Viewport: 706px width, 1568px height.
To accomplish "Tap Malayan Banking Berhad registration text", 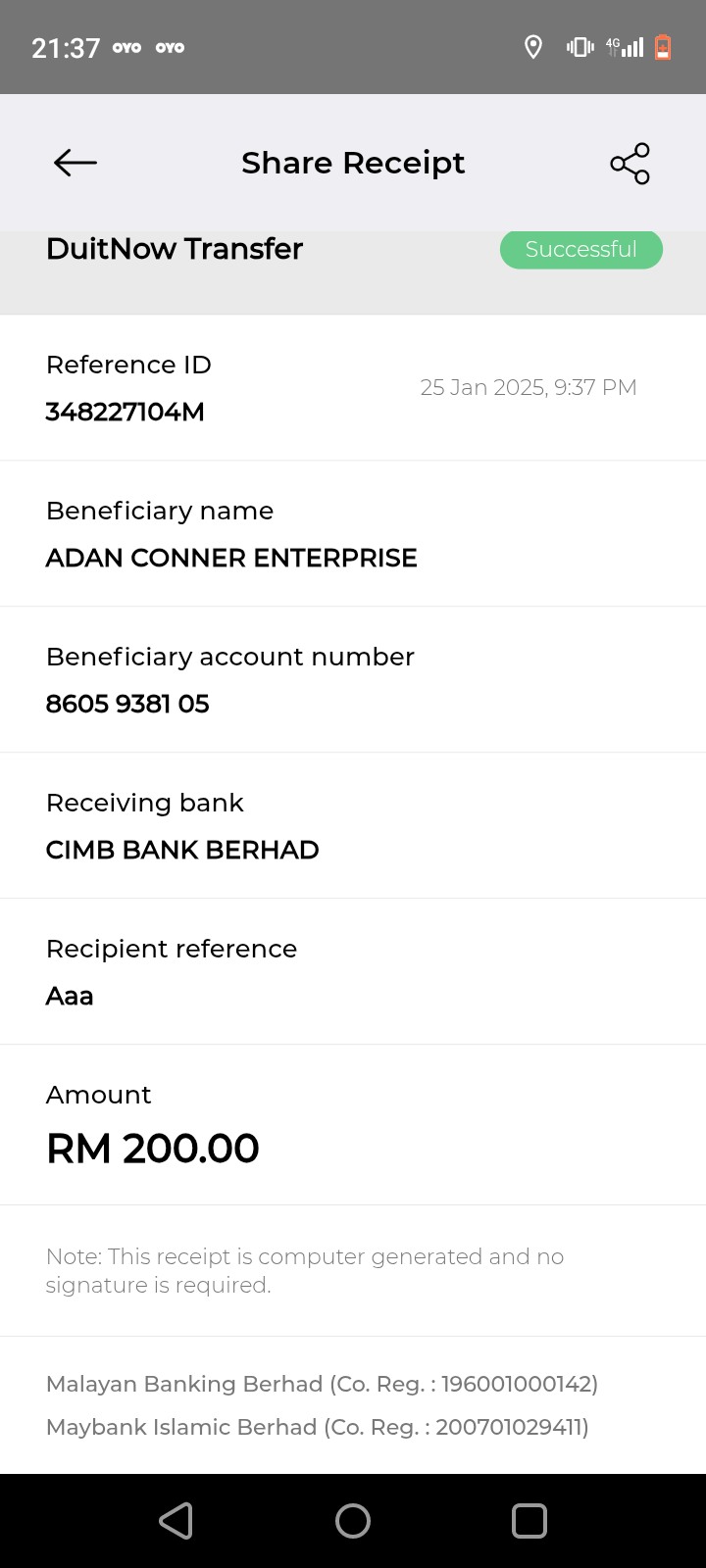I will [x=322, y=1384].
